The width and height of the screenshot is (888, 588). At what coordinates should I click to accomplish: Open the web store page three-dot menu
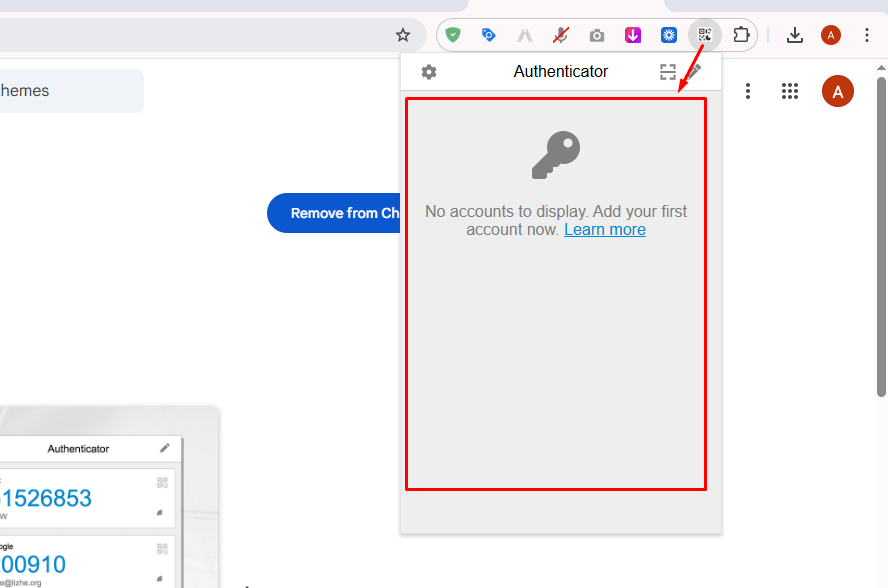pos(748,91)
